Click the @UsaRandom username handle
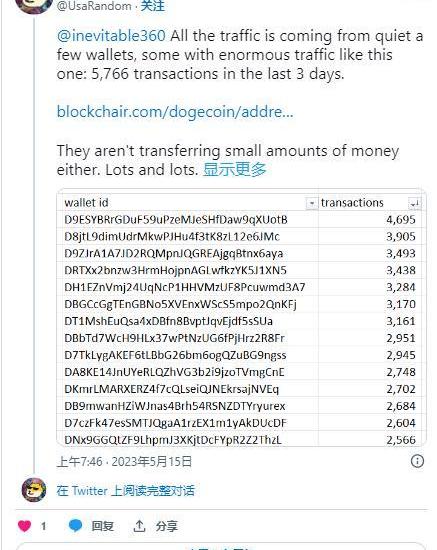437x550 pixels. (94, 6)
